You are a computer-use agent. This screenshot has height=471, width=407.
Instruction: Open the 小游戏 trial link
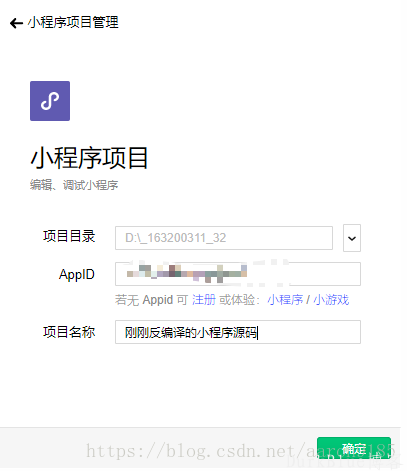point(331,300)
